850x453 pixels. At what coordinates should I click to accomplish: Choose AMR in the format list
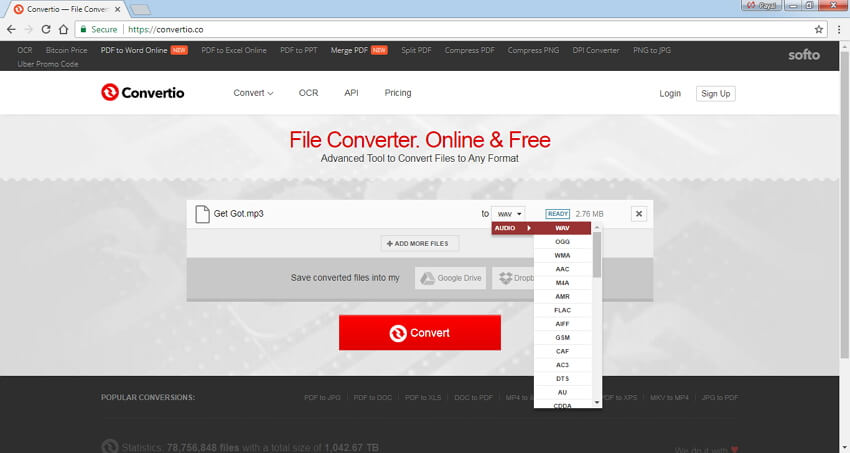click(562, 296)
